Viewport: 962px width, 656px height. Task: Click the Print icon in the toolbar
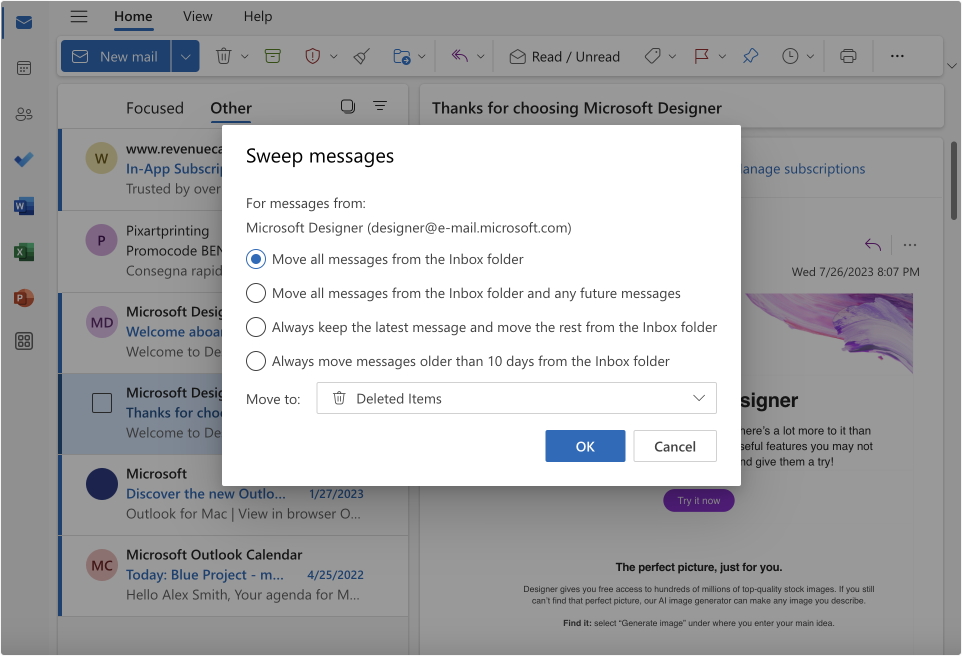click(847, 56)
